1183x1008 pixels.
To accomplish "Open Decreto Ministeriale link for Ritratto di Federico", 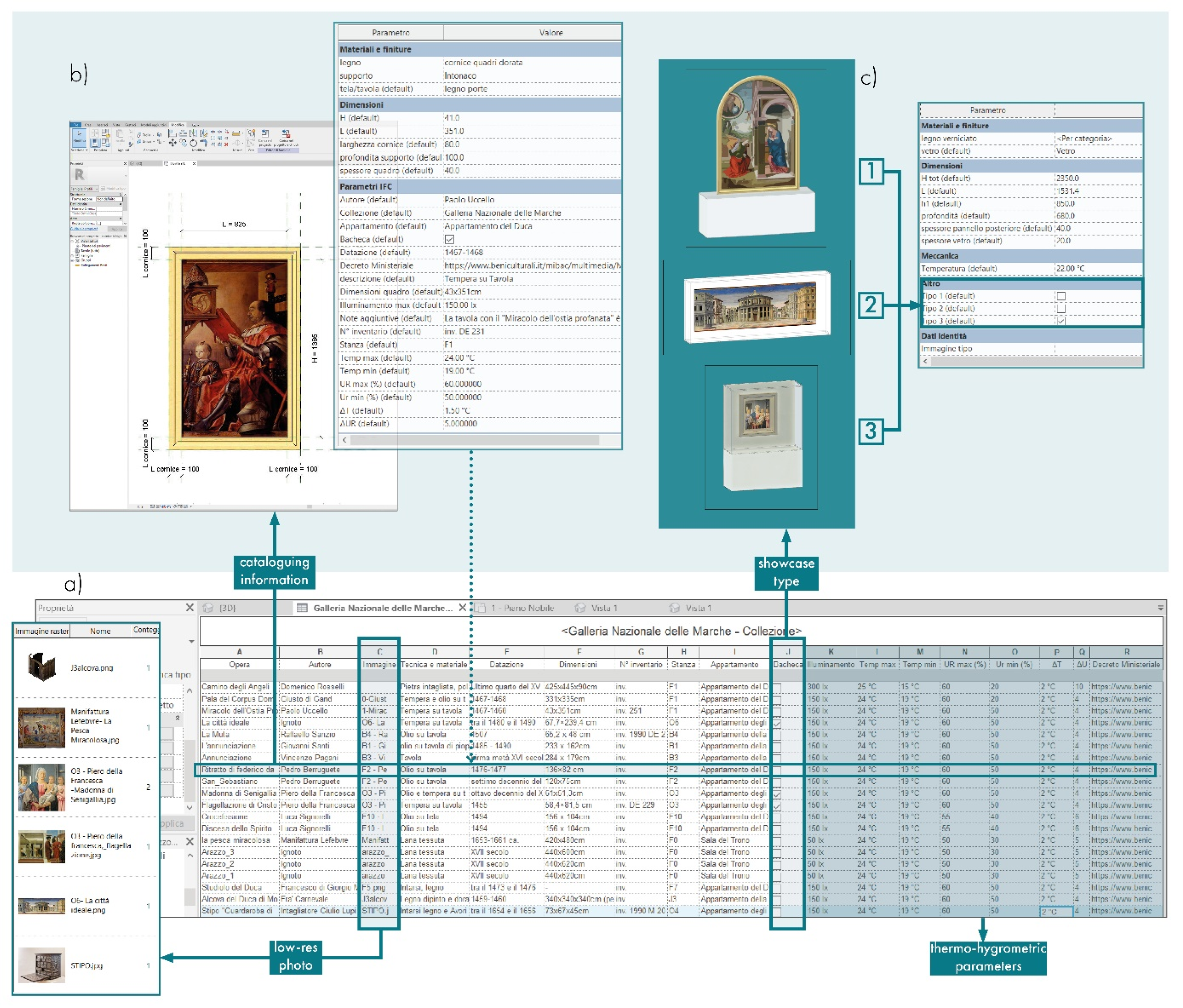I will pos(1121,770).
